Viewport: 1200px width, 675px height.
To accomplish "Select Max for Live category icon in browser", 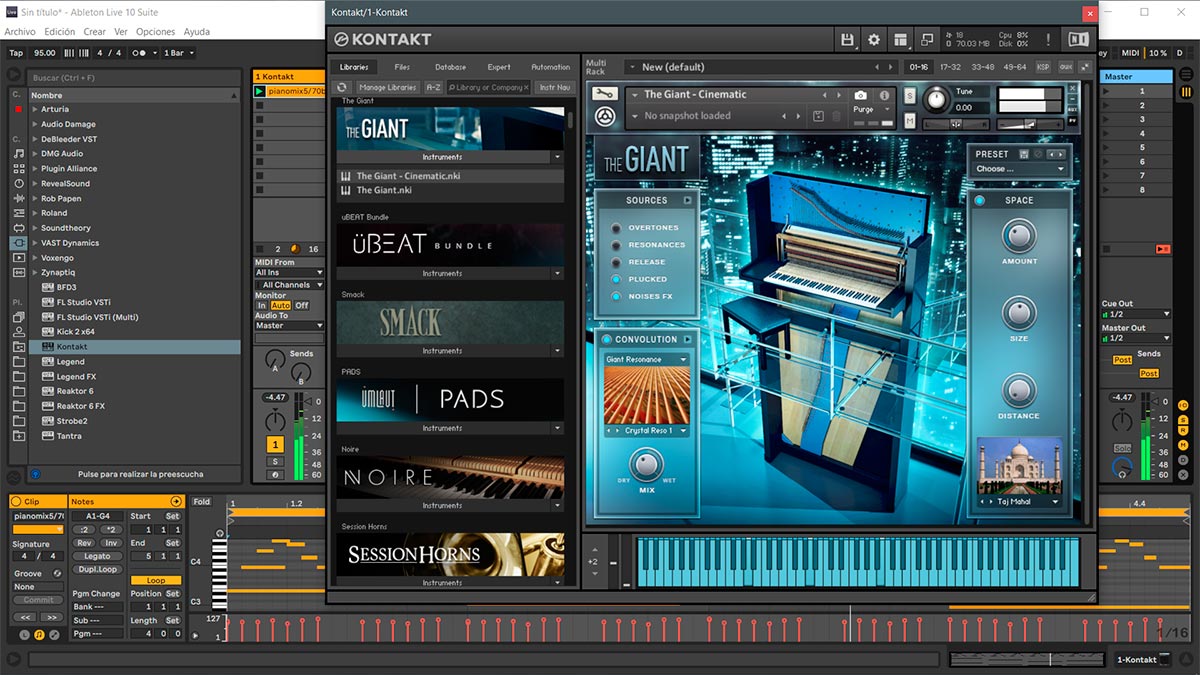I will click(x=18, y=228).
